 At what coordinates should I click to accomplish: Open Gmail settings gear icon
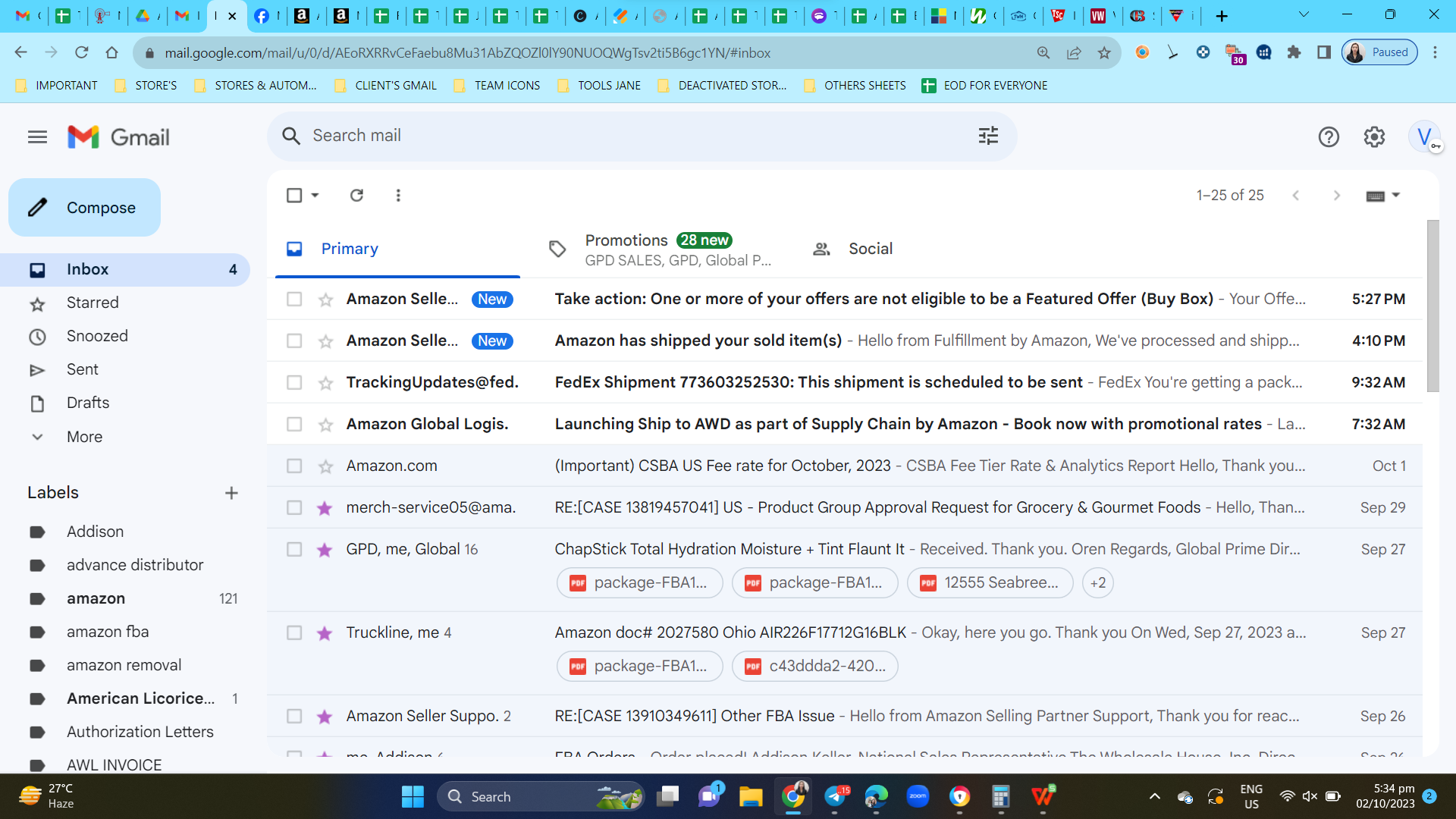pos(1374,137)
